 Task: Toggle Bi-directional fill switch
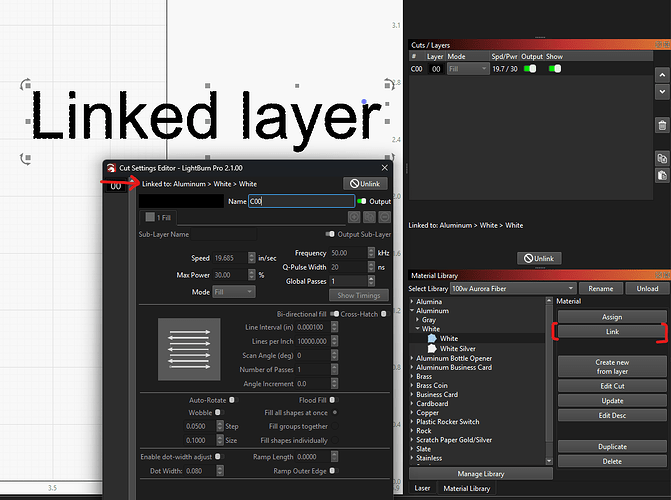pos(335,314)
